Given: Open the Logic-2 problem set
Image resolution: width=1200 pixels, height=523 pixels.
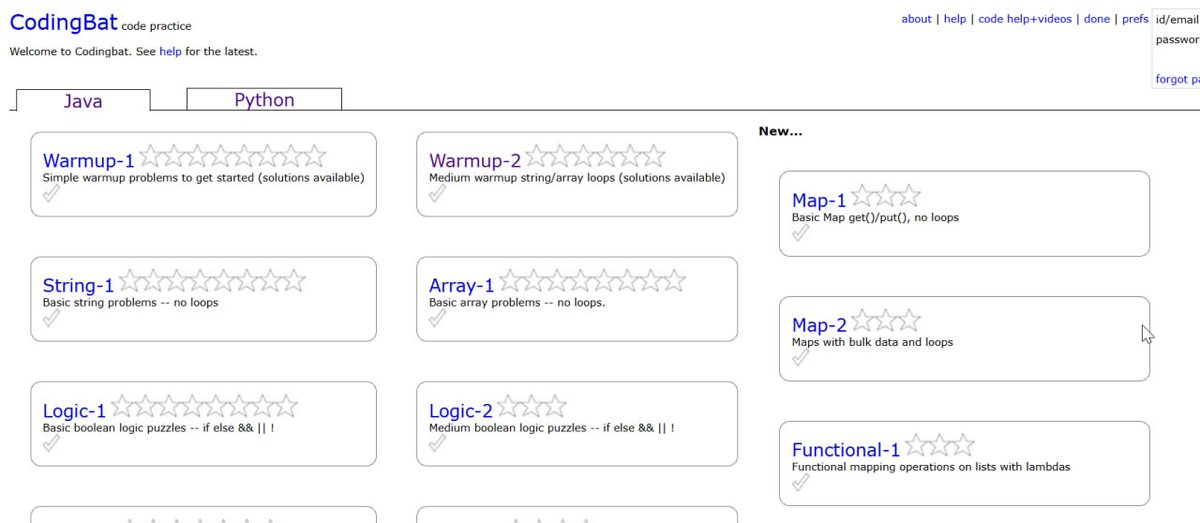Looking at the screenshot, I should pos(460,410).
